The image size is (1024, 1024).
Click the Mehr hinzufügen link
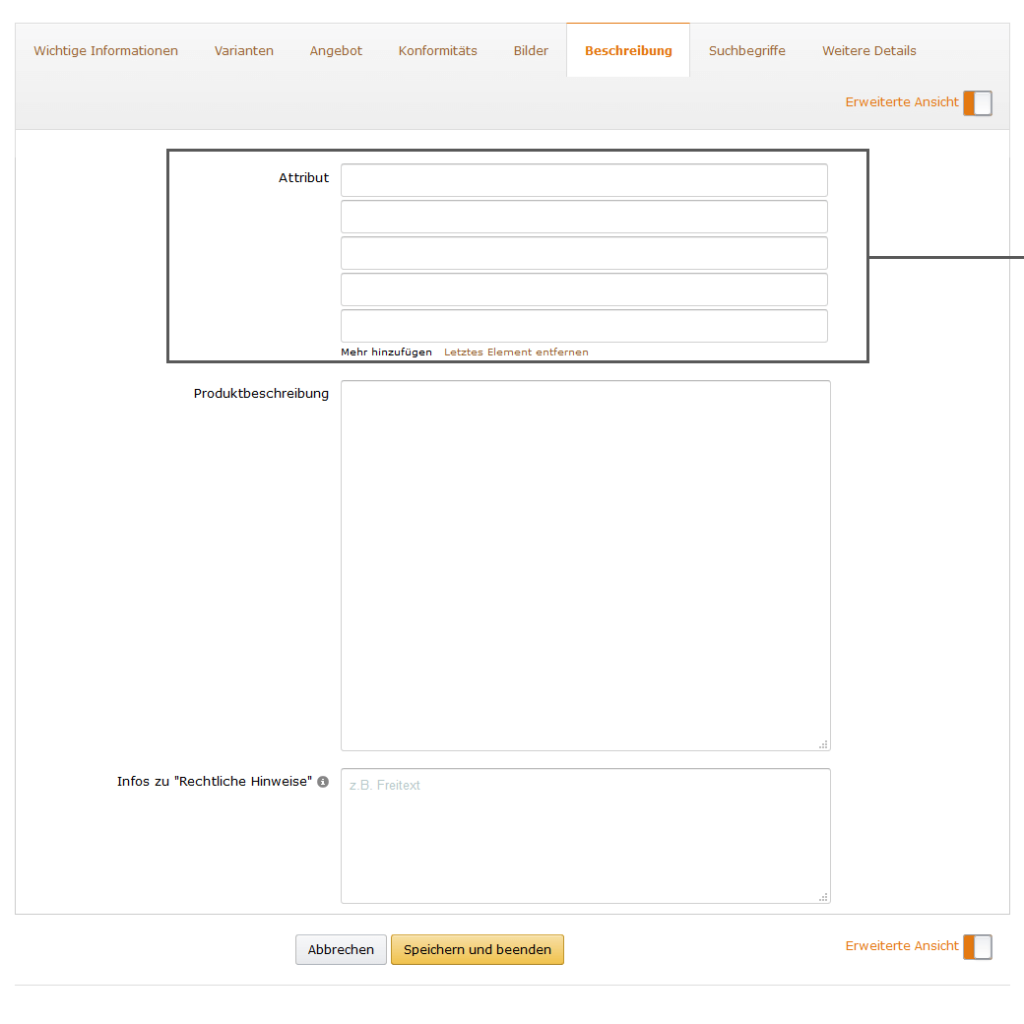tap(386, 352)
